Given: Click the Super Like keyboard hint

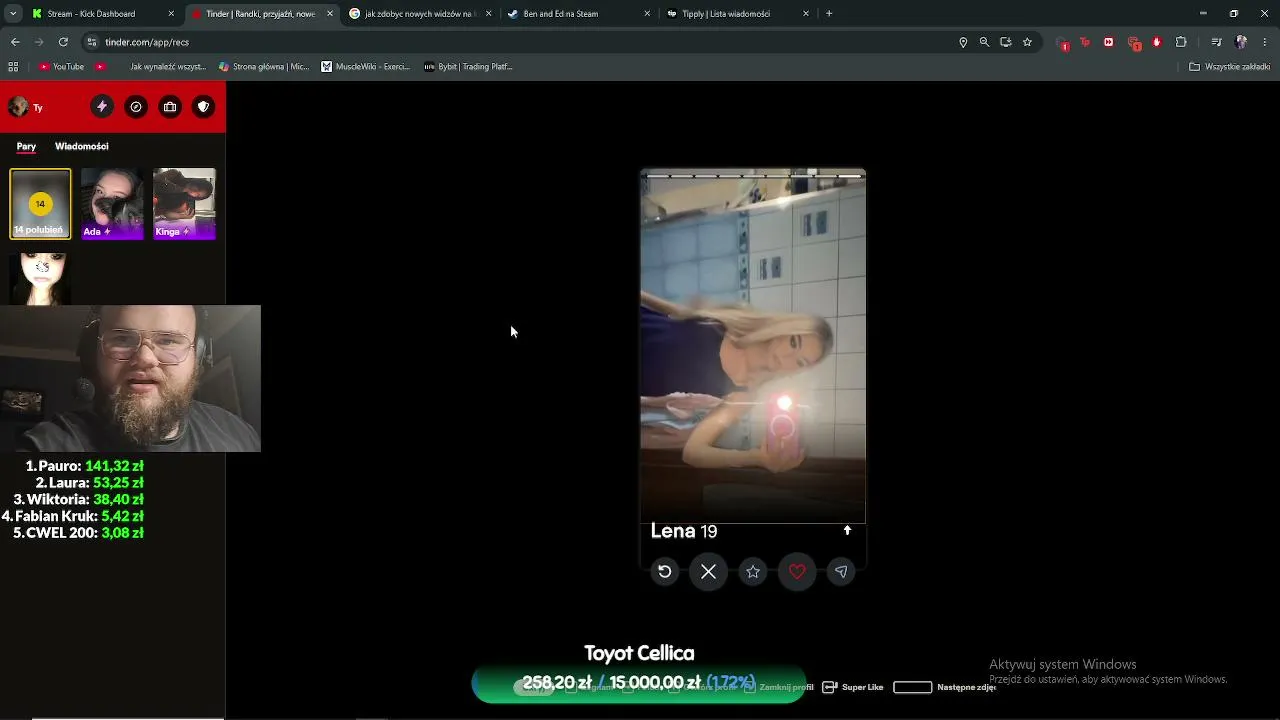Looking at the screenshot, I should (853, 687).
